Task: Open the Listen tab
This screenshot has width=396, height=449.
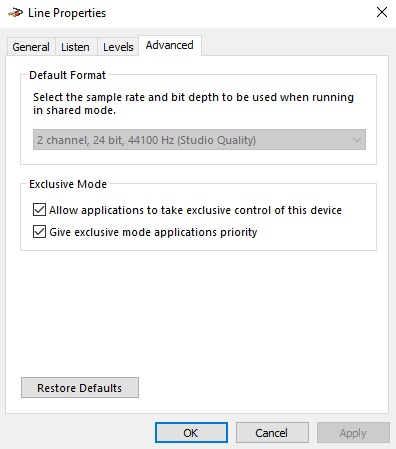Action: point(75,47)
